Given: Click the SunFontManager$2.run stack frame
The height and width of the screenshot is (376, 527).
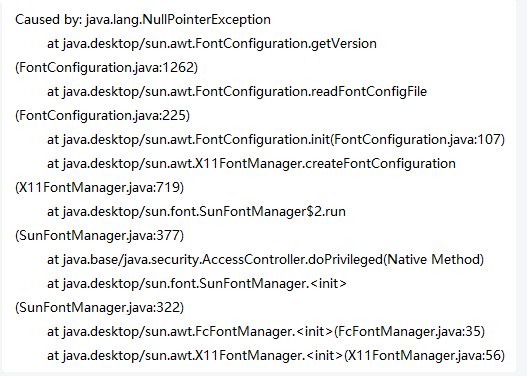Looking at the screenshot, I should 196,212.
